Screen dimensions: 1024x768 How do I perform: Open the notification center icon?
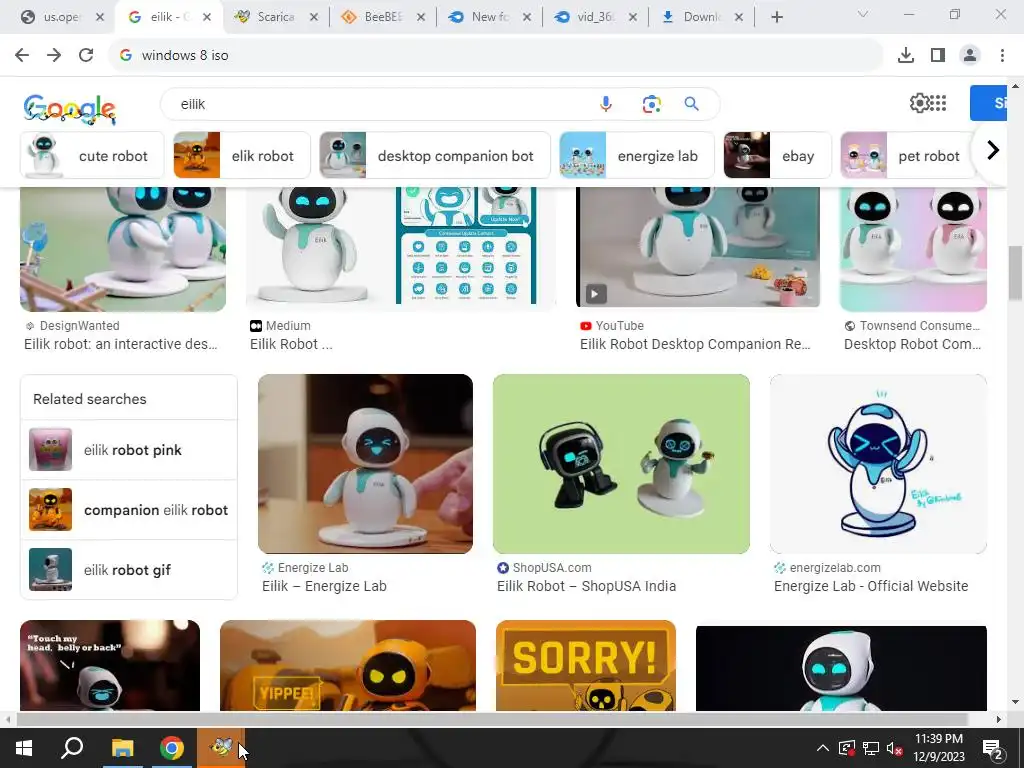coord(993,749)
